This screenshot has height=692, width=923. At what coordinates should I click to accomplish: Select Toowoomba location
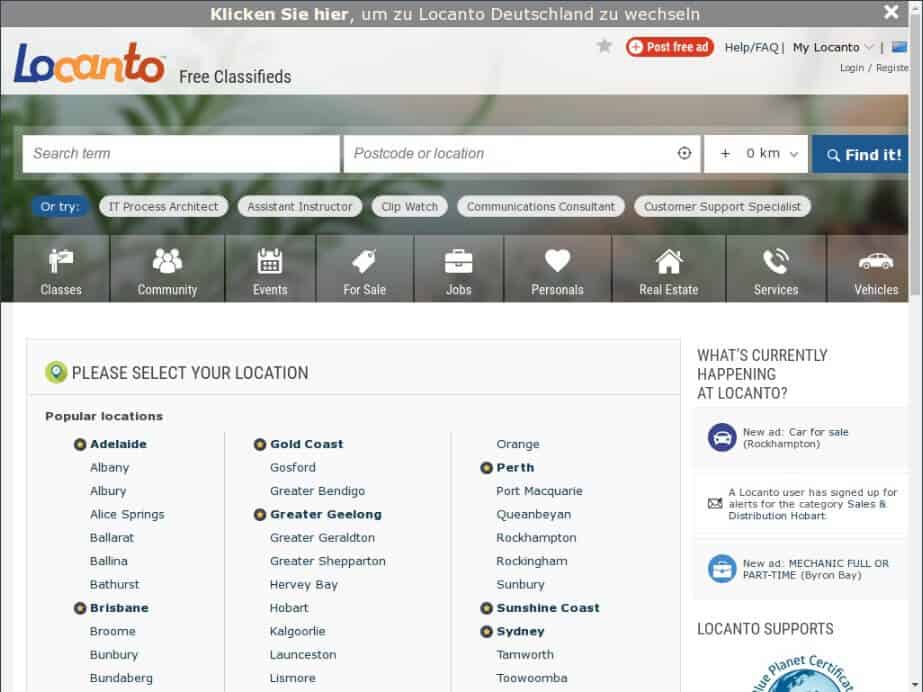click(x=532, y=678)
